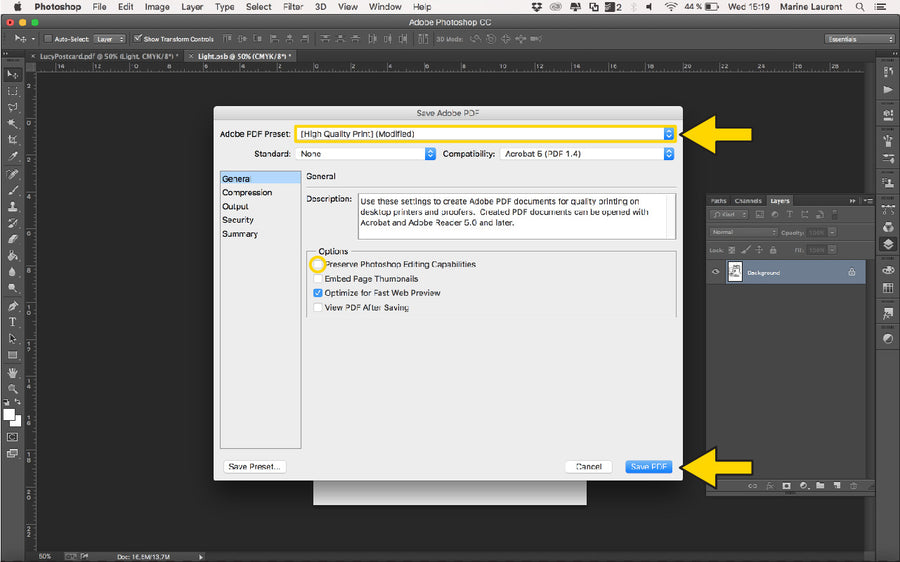Open layer filter Kind dropdown

729,214
